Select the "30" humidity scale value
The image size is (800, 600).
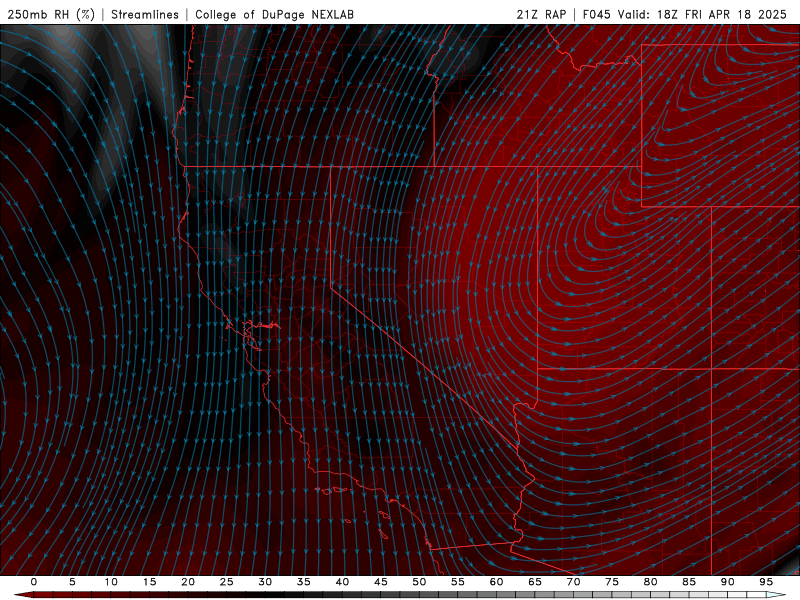click(x=265, y=582)
